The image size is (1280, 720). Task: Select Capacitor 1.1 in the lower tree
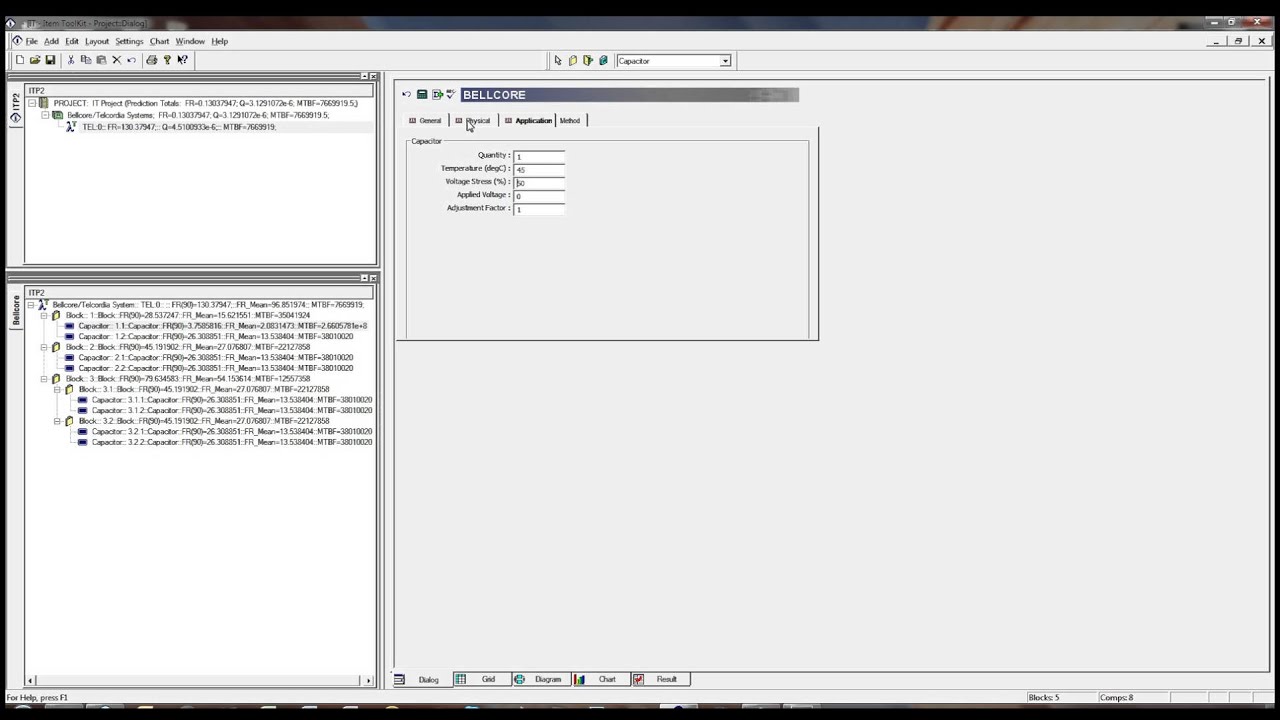click(x=222, y=326)
